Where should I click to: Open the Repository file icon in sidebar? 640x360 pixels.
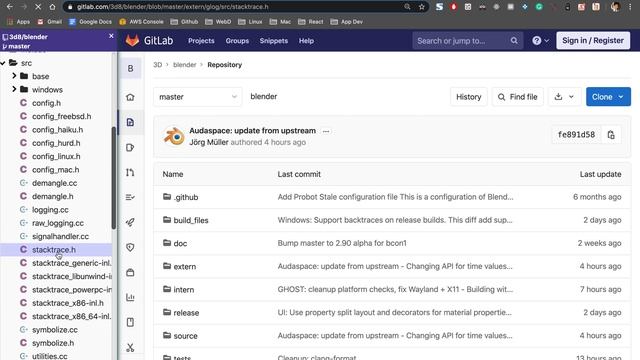tap(130, 122)
